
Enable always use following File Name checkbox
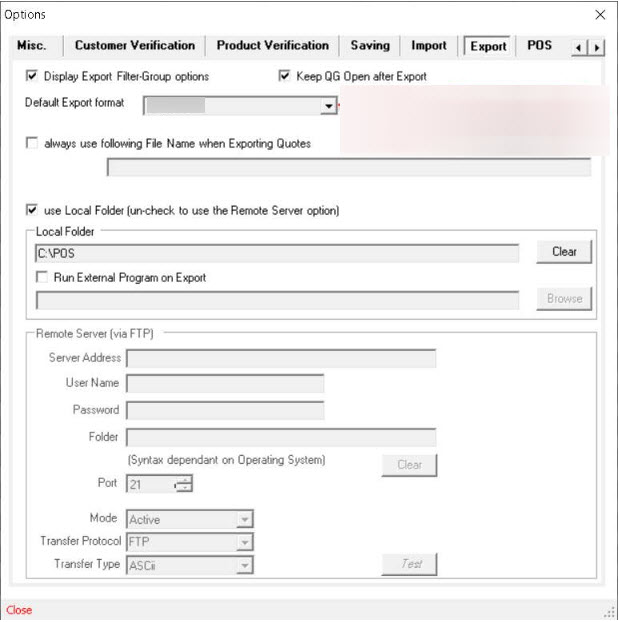click(x=33, y=143)
